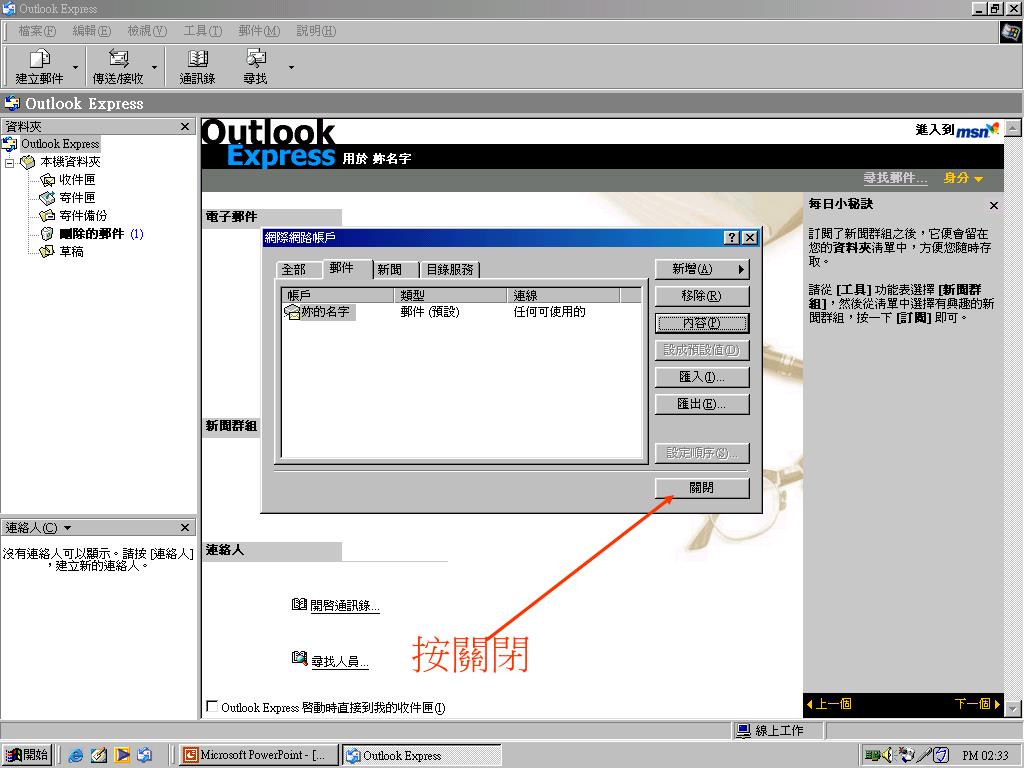Collapse the 本機資料夾 tree node
The height and width of the screenshot is (768, 1024).
[x=9, y=162]
